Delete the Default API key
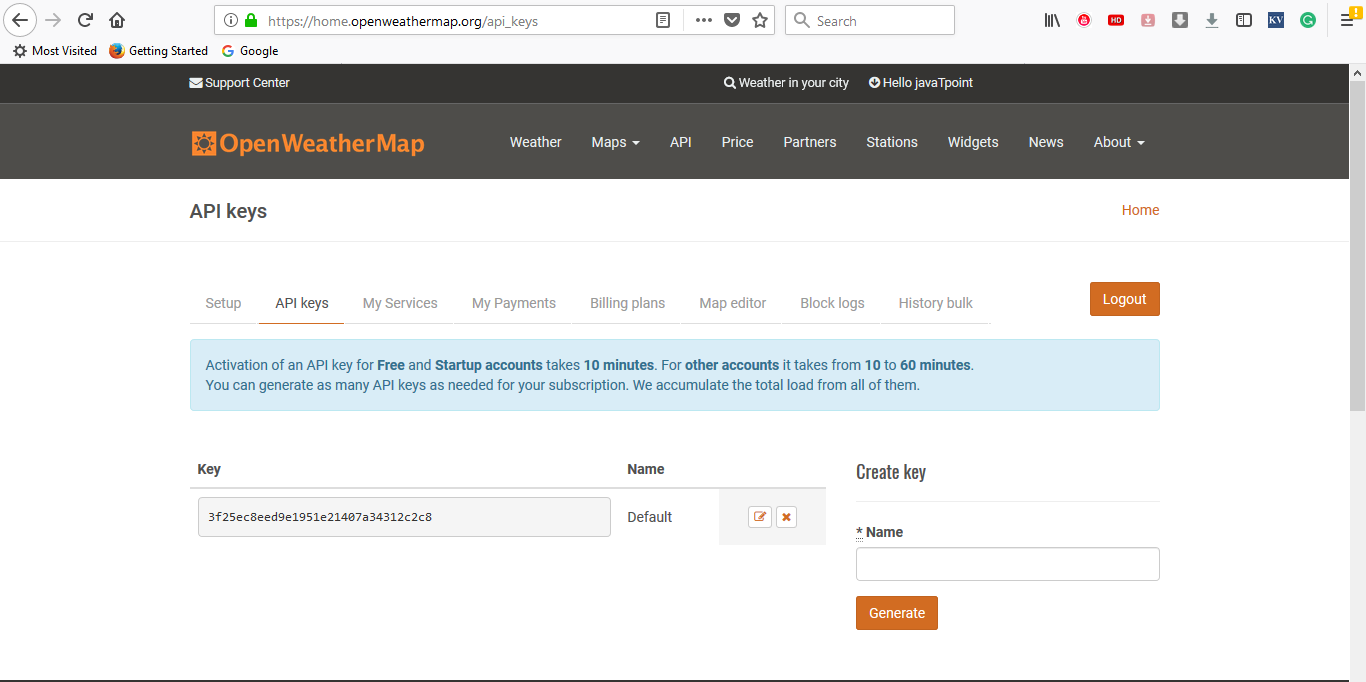This screenshot has height=682, width=1366. [x=786, y=517]
